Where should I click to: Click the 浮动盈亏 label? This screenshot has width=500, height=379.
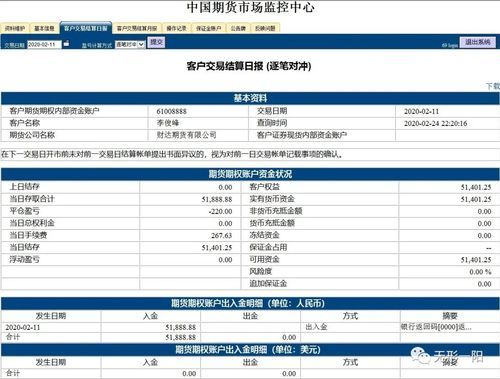pos(24,259)
